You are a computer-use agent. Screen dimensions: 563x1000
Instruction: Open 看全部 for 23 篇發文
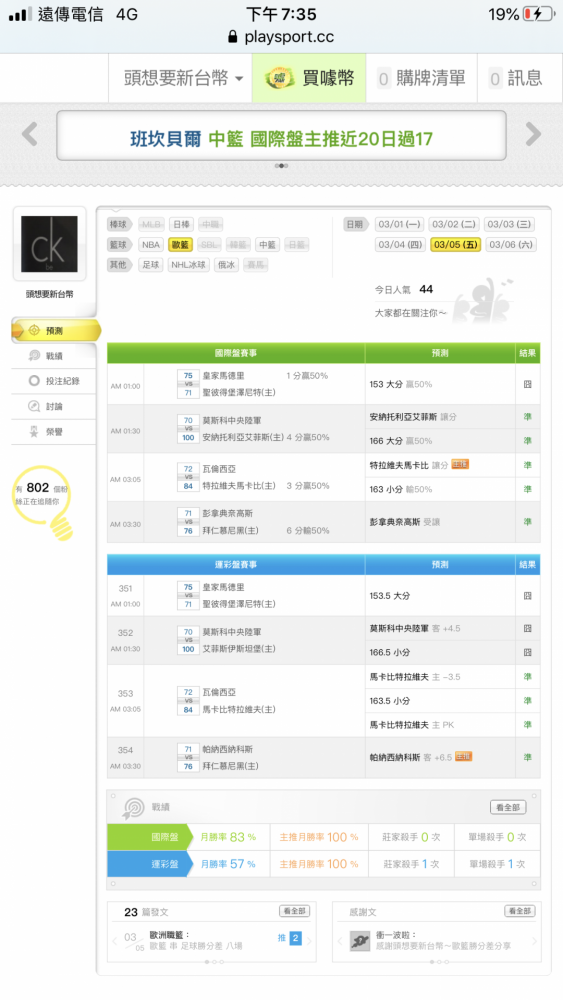pyautogui.click(x=294, y=911)
